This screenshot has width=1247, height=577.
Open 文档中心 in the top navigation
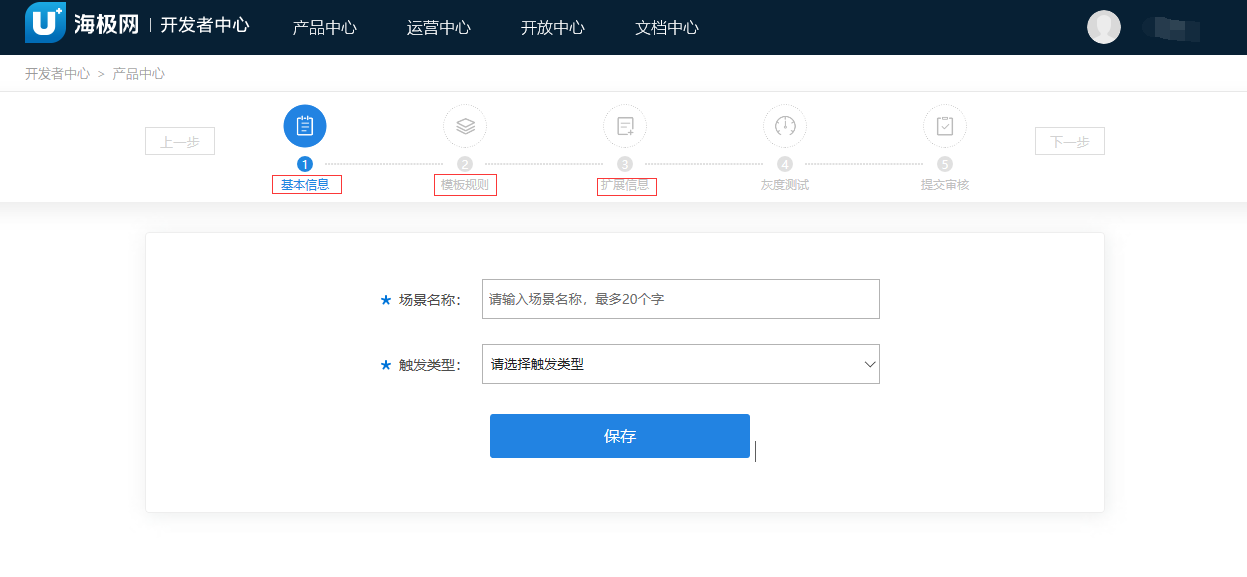click(x=667, y=27)
